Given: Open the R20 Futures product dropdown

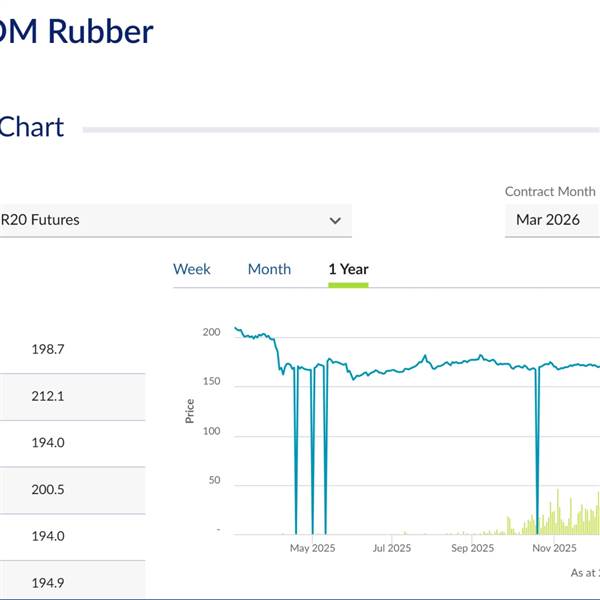Looking at the screenshot, I should (176, 220).
